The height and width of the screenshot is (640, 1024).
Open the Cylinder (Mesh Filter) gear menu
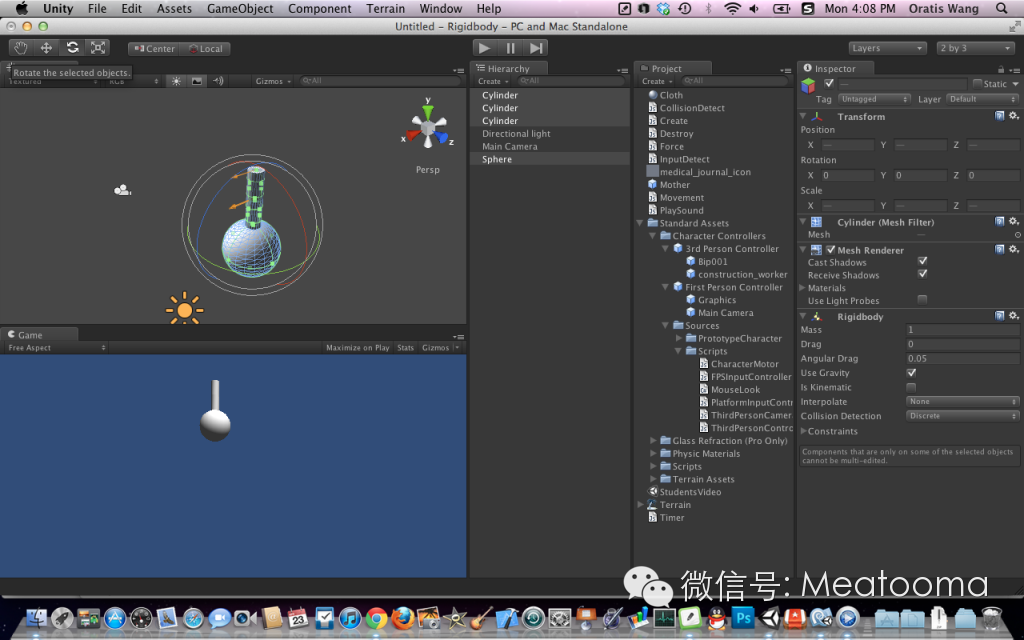[x=1013, y=222]
